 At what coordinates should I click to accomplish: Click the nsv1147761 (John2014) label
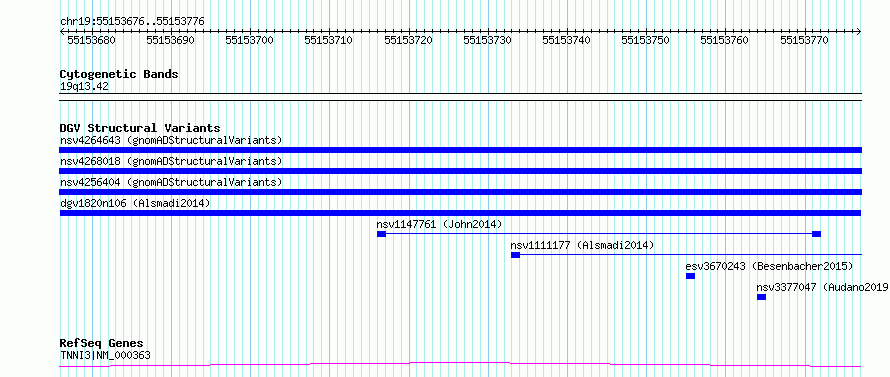tap(440, 224)
